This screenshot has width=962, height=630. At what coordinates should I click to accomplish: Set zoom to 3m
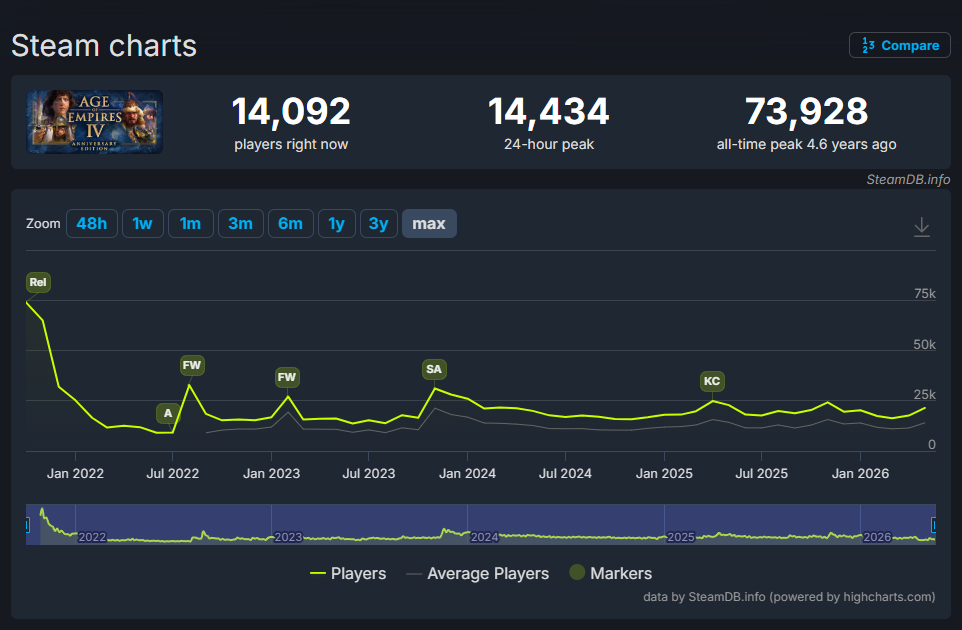[x=240, y=223]
